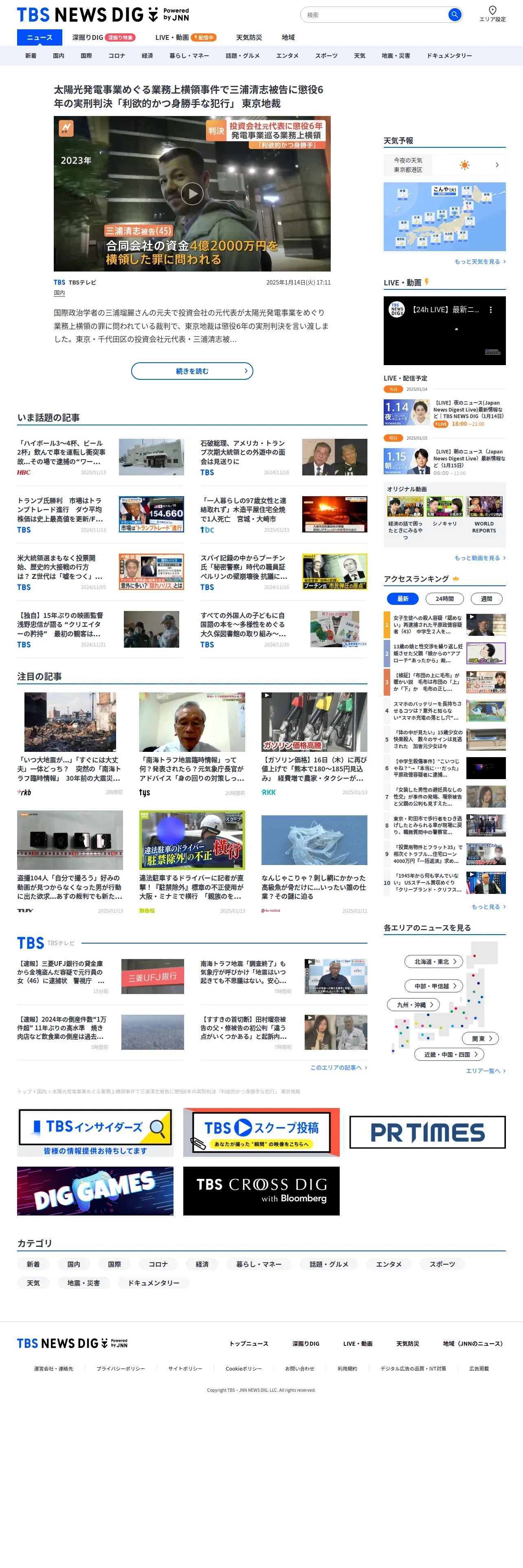523x1568 pixels.
Task: Click footer プライバシーポリシー link
Action: [x=121, y=1369]
